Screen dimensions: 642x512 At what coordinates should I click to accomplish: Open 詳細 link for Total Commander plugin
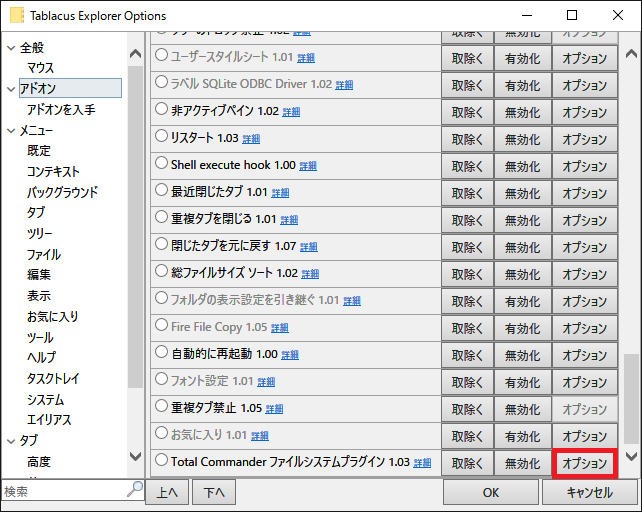(422, 463)
